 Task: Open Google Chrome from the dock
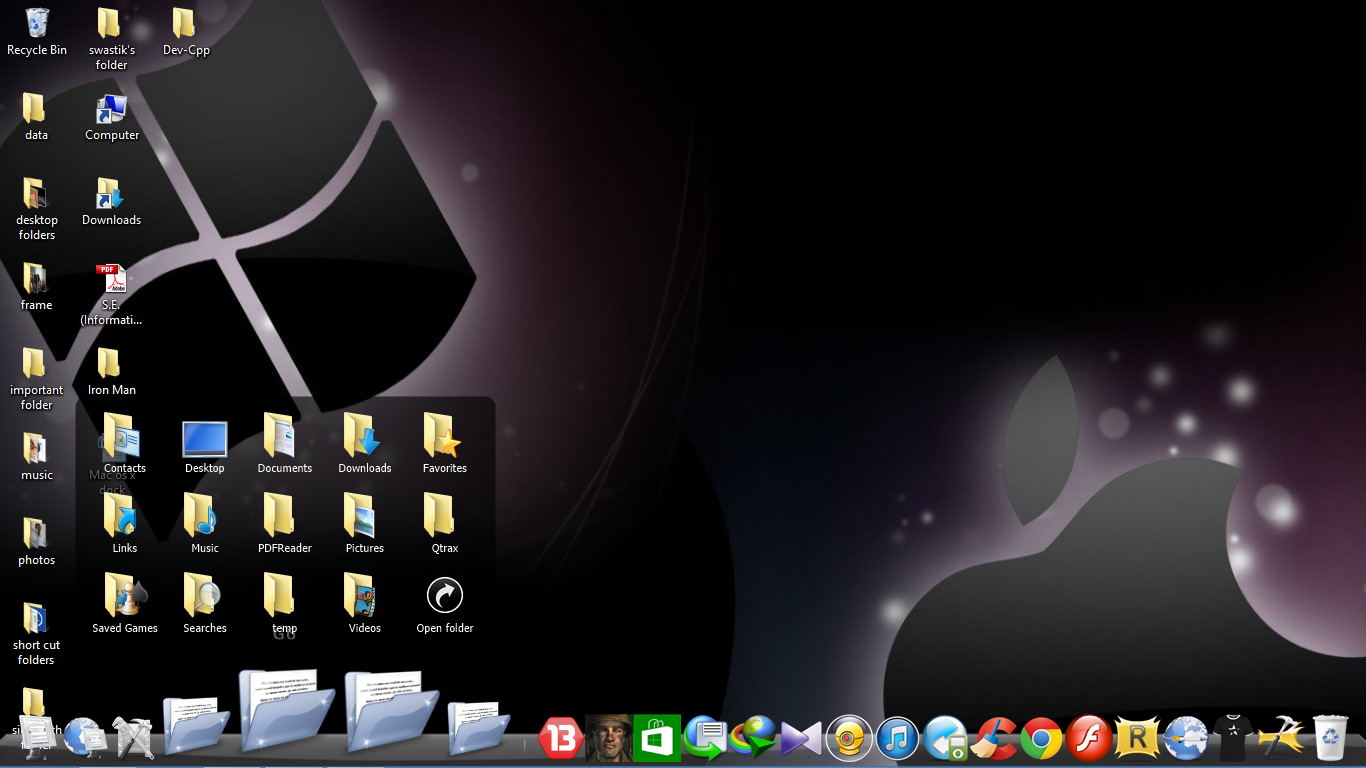click(1041, 738)
